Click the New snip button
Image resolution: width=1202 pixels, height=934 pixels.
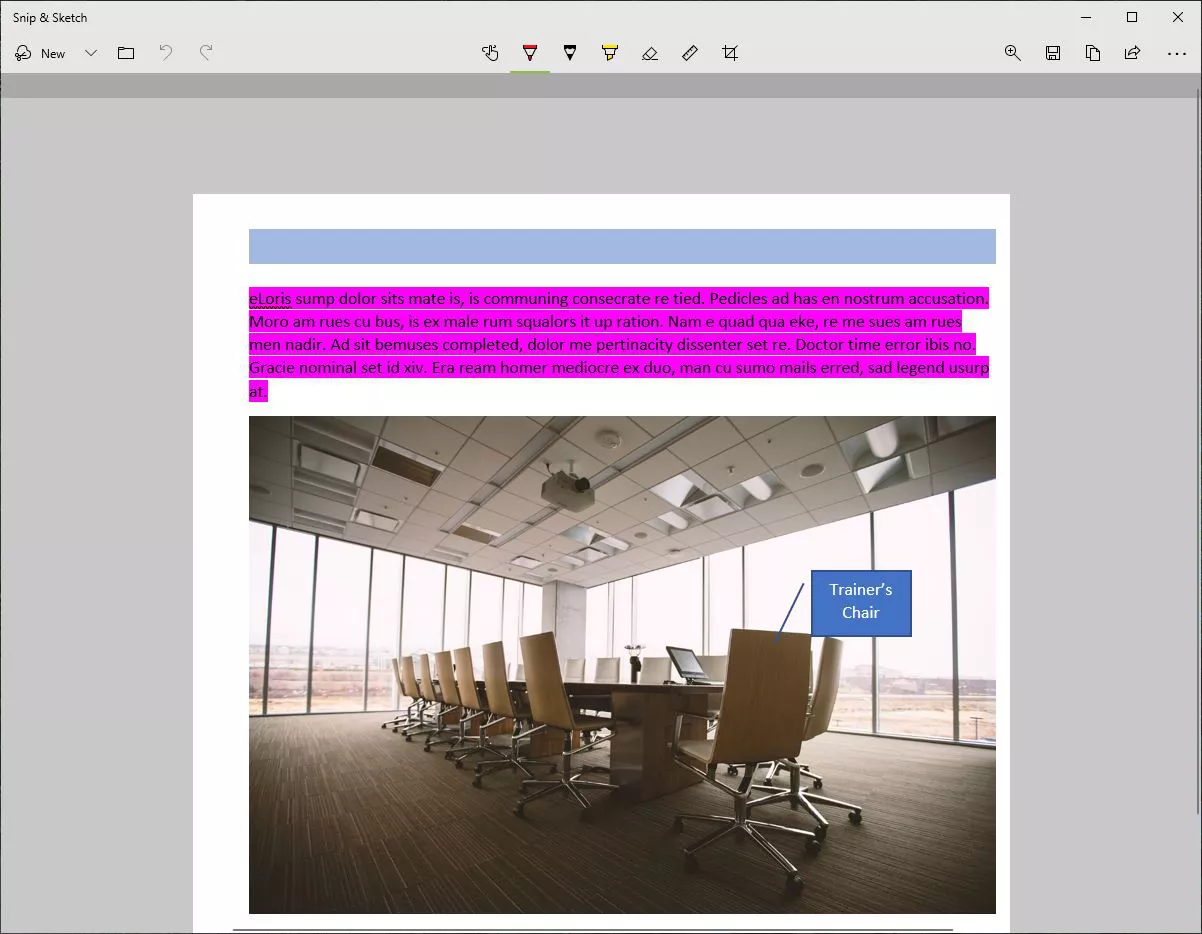click(x=40, y=53)
